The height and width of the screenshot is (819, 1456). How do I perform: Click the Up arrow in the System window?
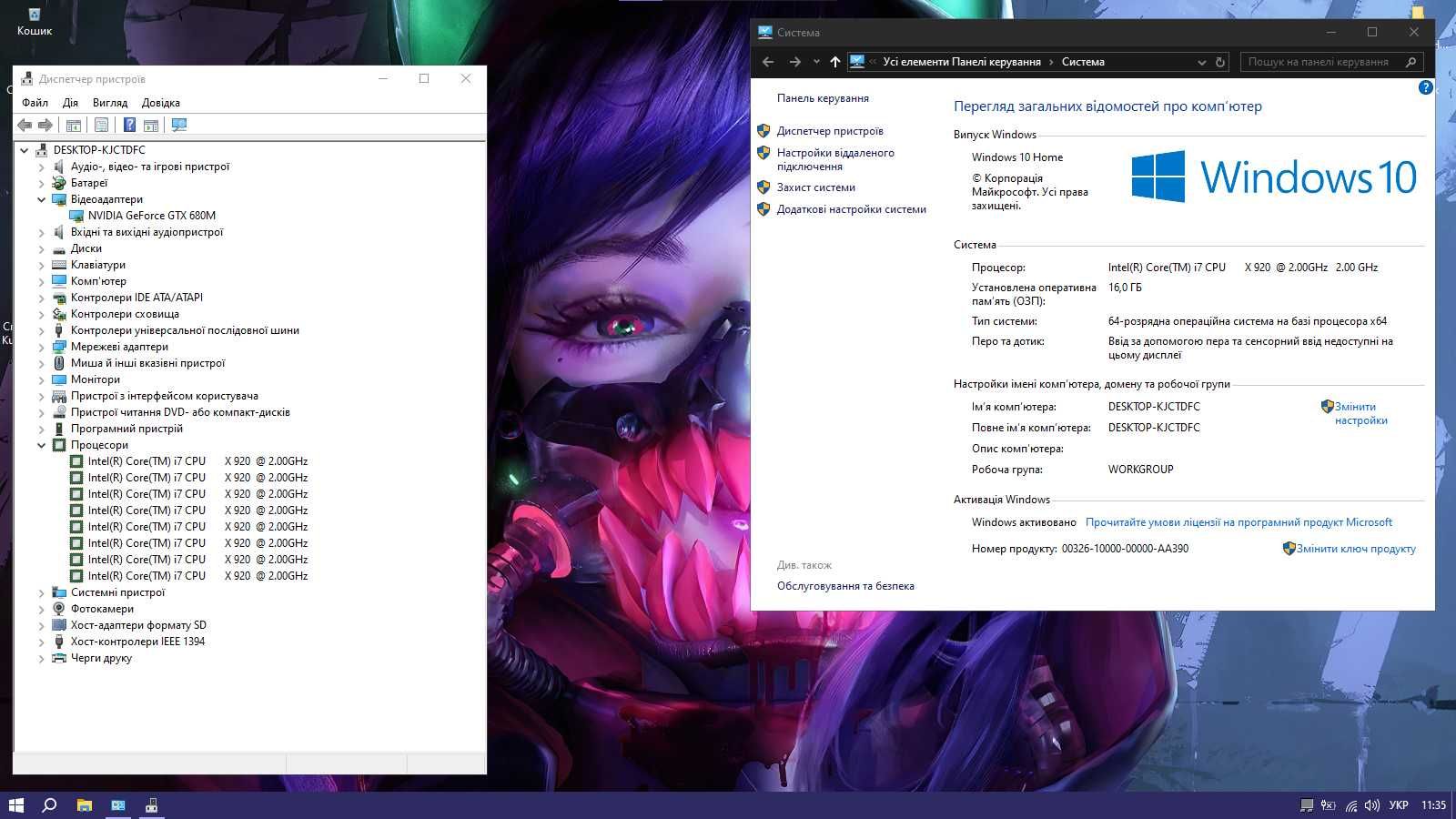pyautogui.click(x=834, y=62)
